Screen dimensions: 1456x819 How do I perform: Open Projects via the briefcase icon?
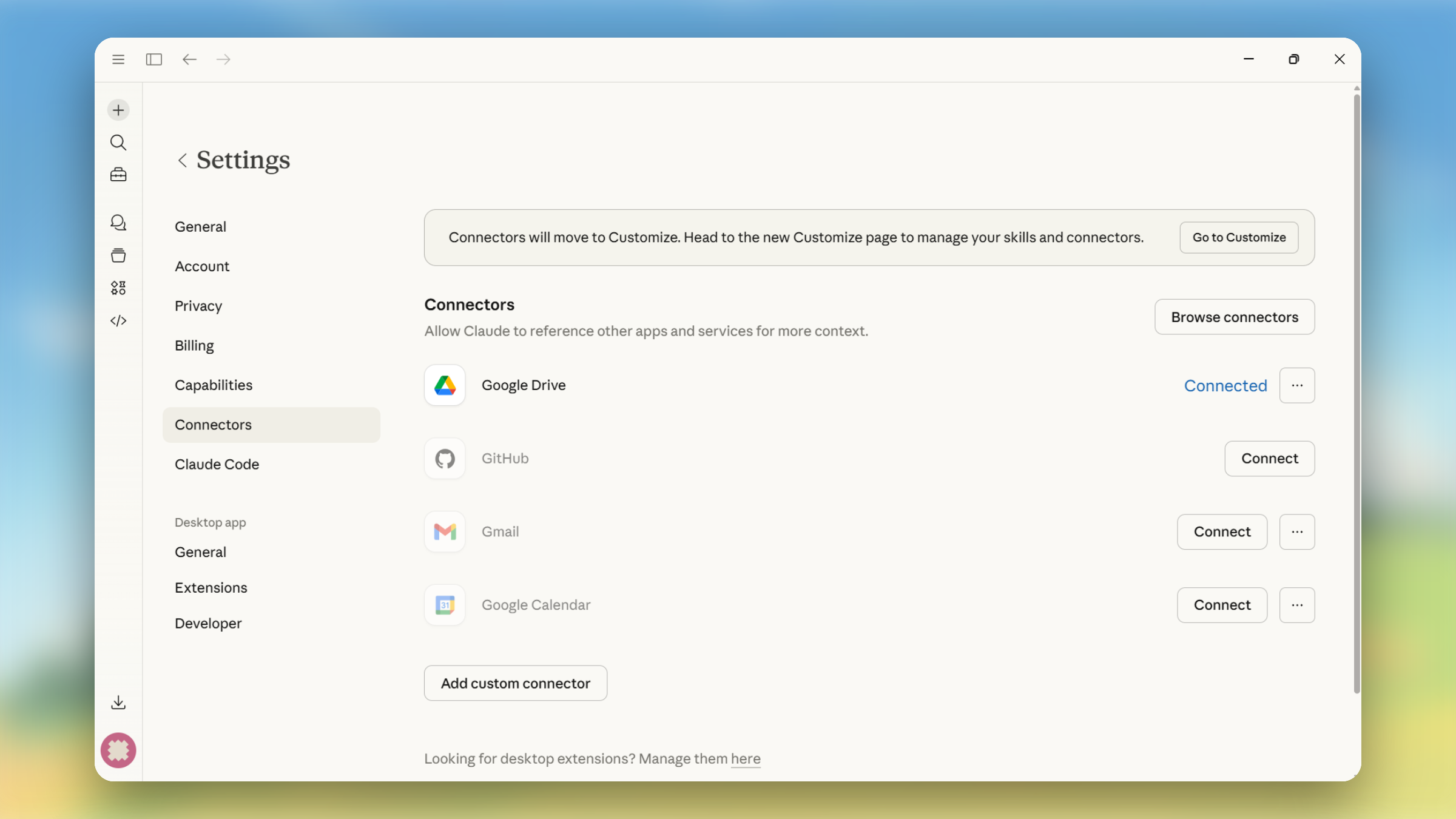(118, 174)
